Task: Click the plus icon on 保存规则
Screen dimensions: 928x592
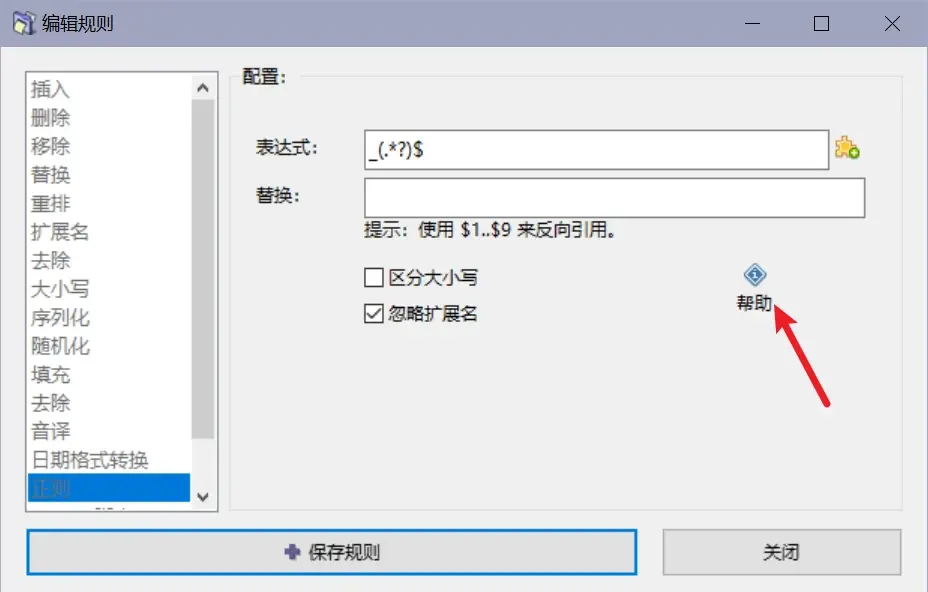Action: coord(292,552)
